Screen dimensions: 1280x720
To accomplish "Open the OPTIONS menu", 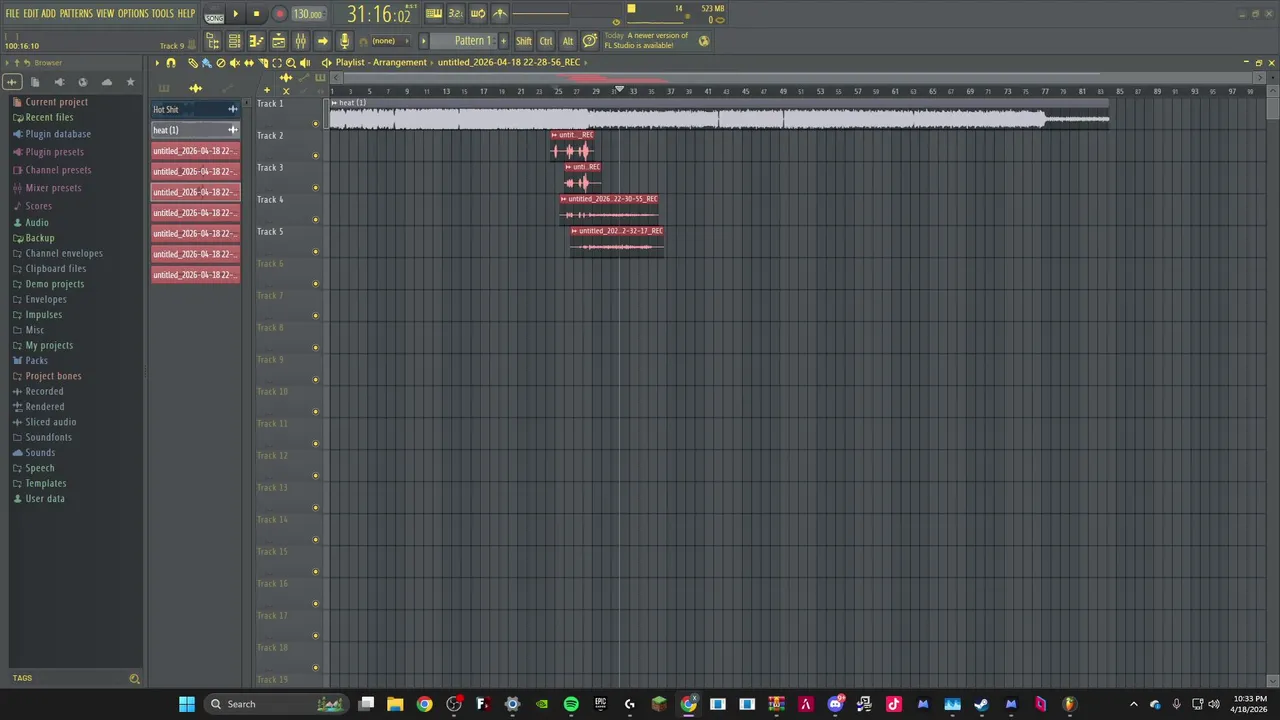I will pyautogui.click(x=133, y=13).
